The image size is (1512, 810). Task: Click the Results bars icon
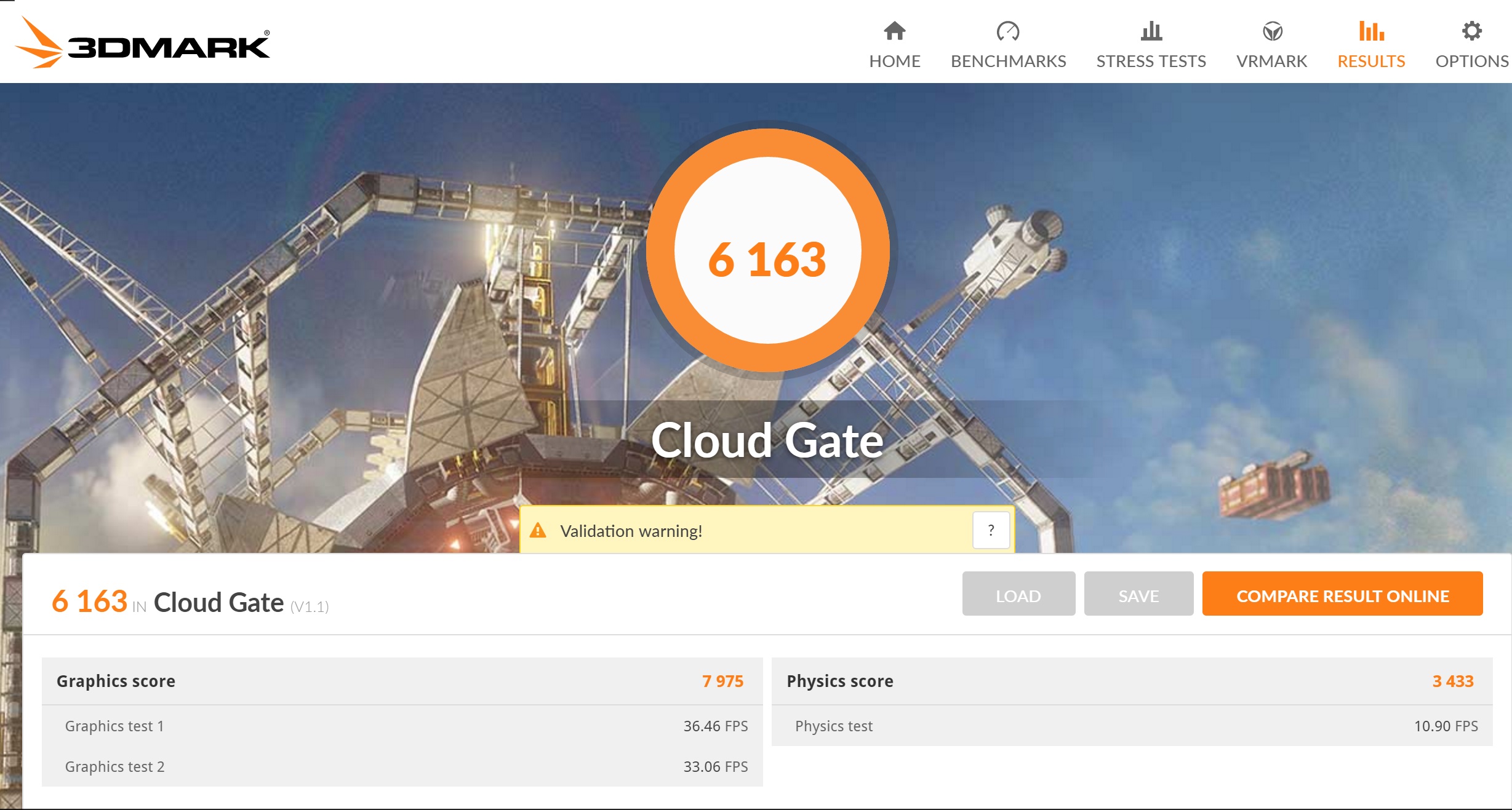click(1371, 31)
